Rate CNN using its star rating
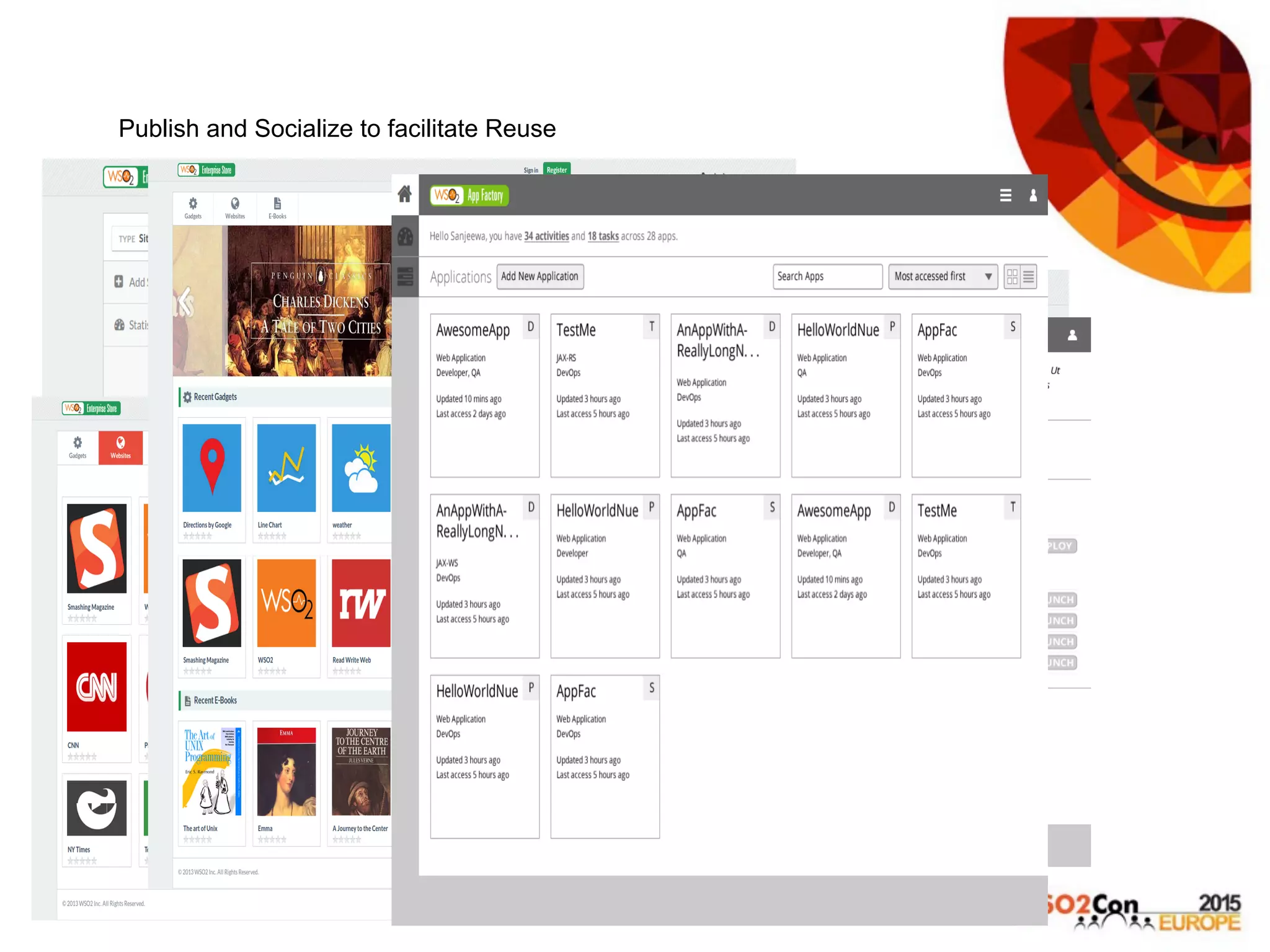The image size is (1270, 952). pos(82,757)
